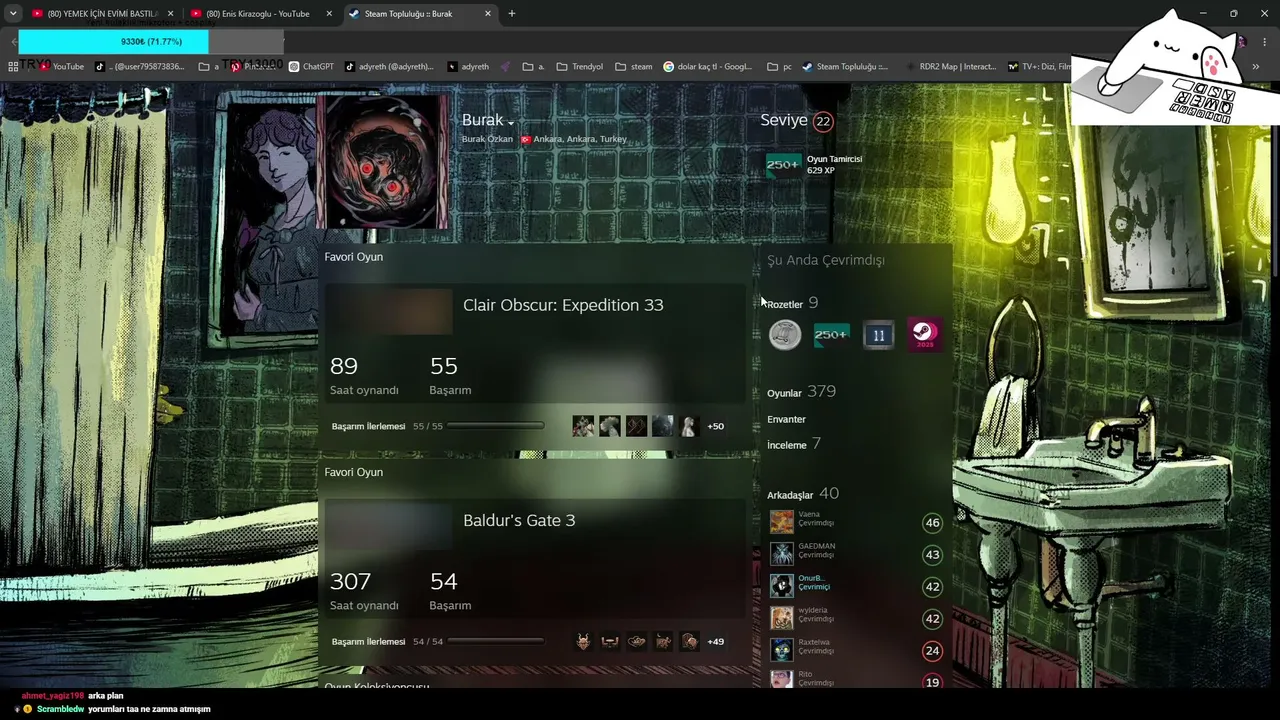Open Baldur's Gate 3 game title

tap(519, 520)
